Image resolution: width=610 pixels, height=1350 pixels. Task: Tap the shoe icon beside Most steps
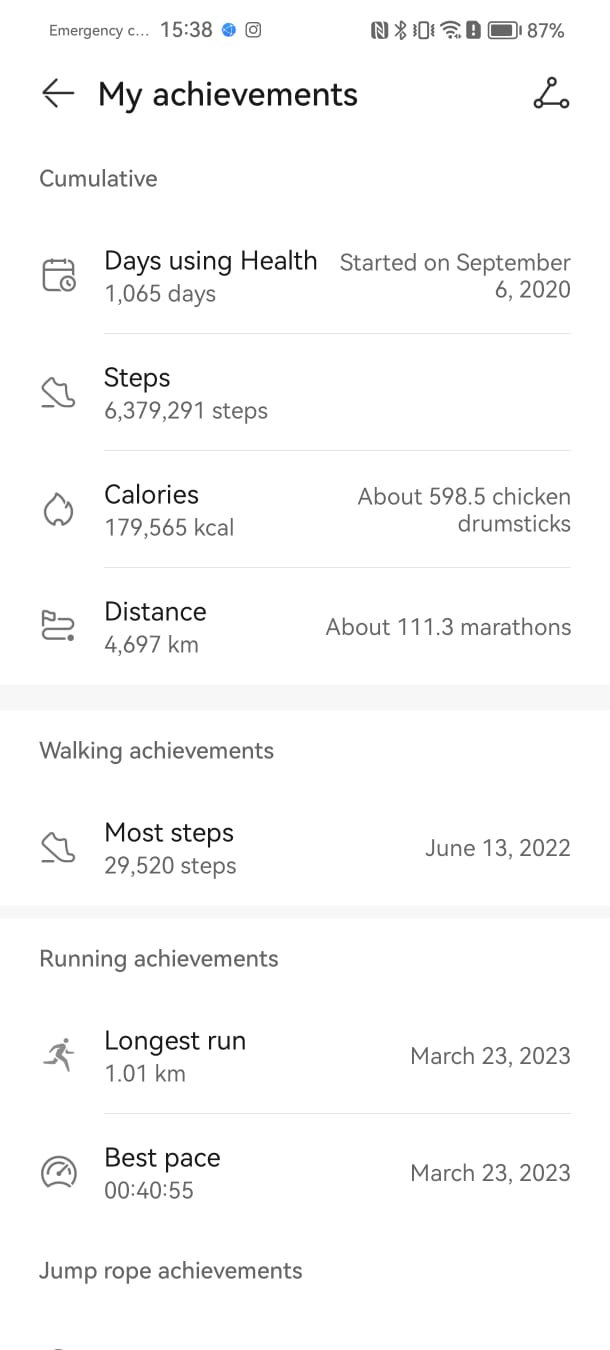click(58, 848)
